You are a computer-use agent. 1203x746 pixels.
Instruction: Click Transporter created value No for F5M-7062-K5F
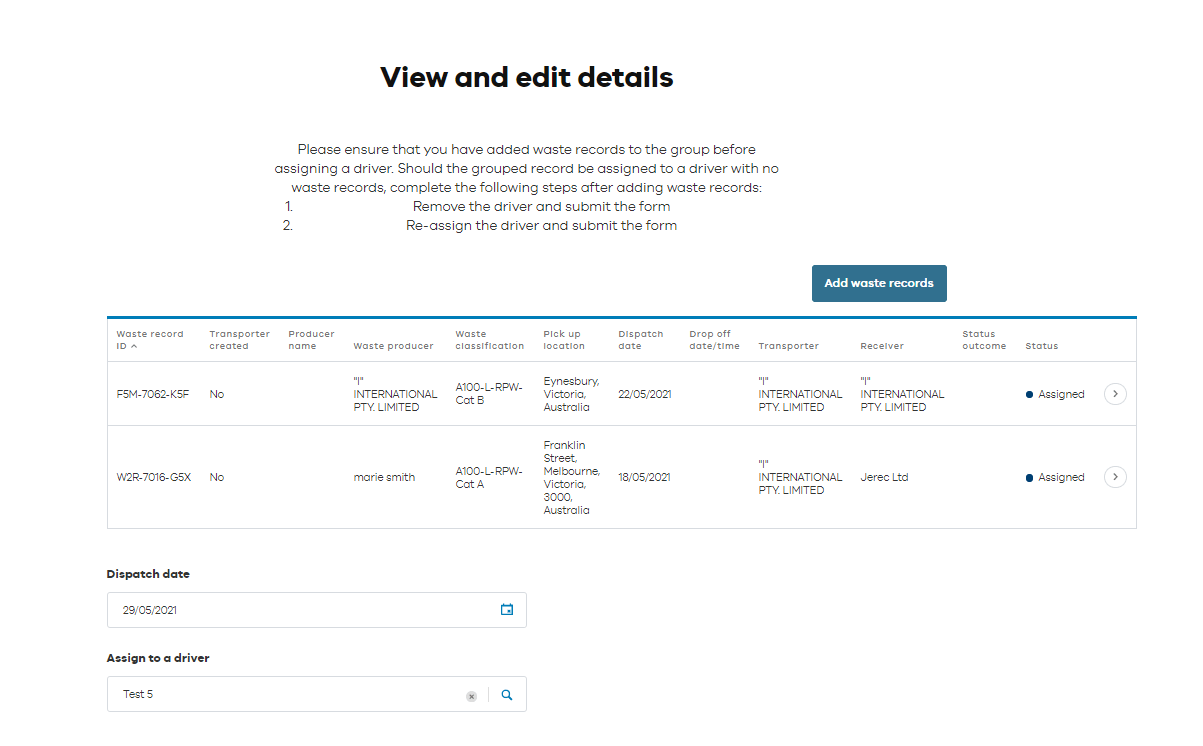tap(217, 394)
